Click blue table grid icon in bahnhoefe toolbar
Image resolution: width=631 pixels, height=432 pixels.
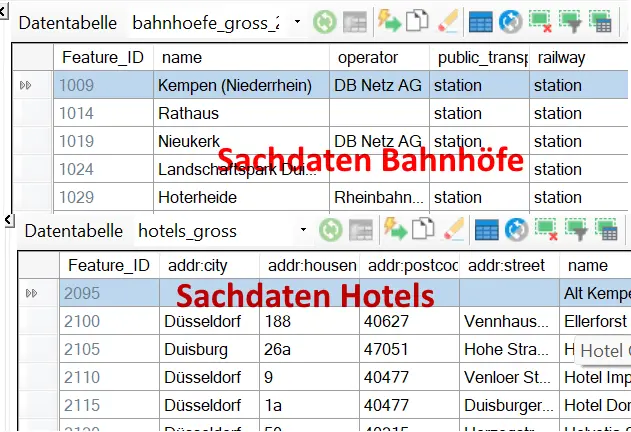tap(481, 21)
